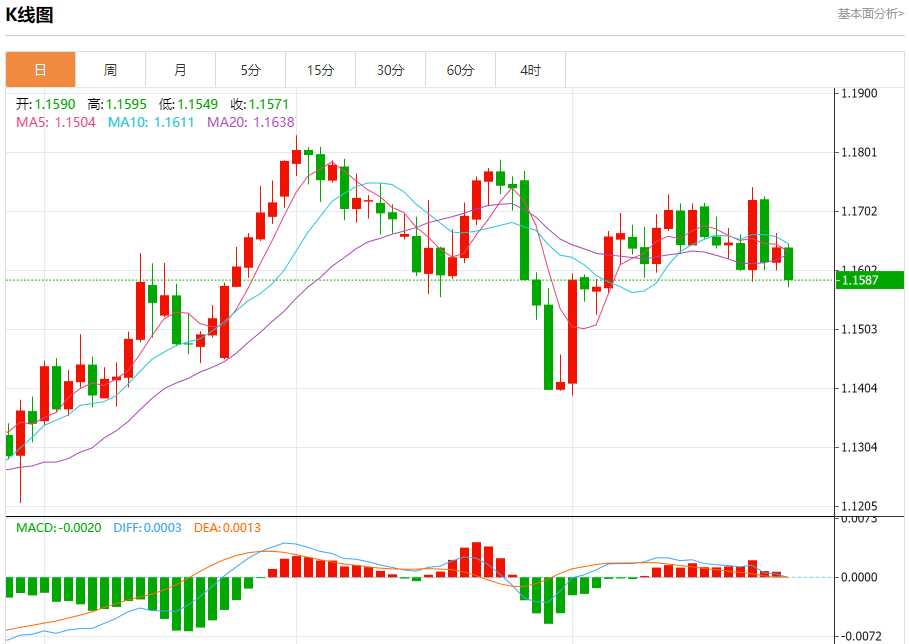This screenshot has width=909, height=644.
Task: Click the MA20: 1.1638 indicator label
Action: pos(250,122)
